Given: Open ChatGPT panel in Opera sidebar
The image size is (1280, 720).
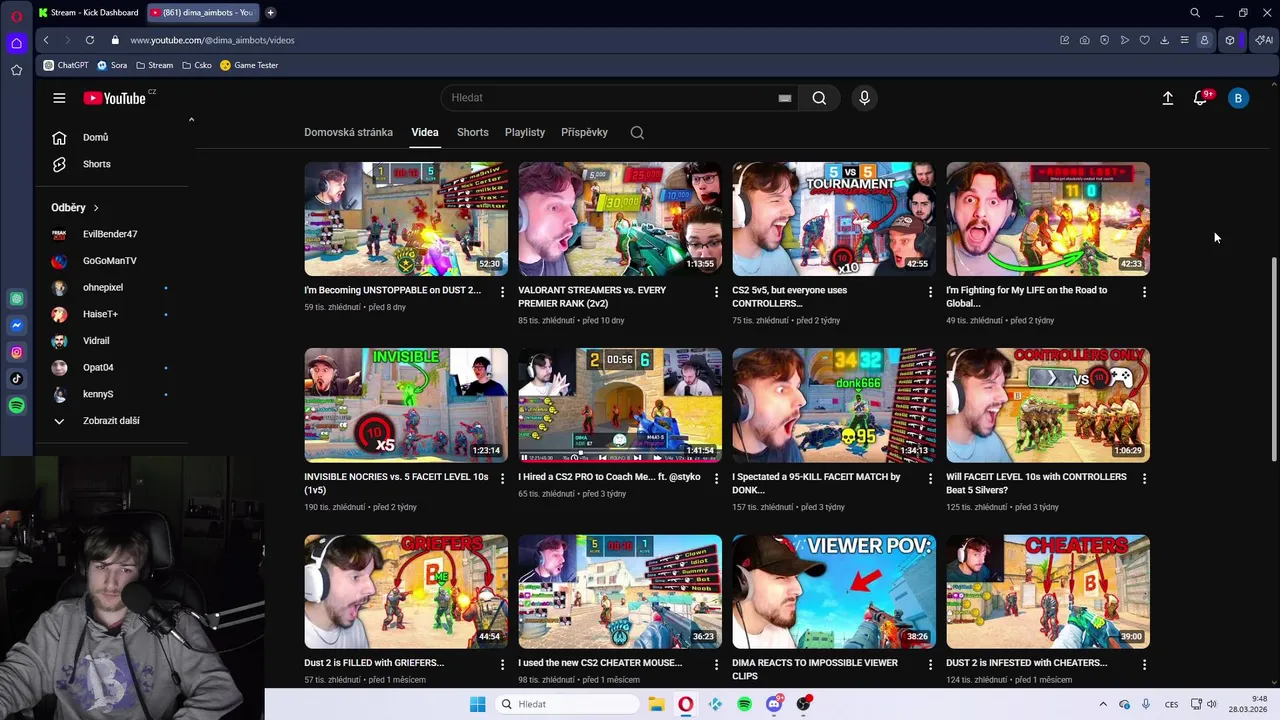Looking at the screenshot, I should coord(16,298).
